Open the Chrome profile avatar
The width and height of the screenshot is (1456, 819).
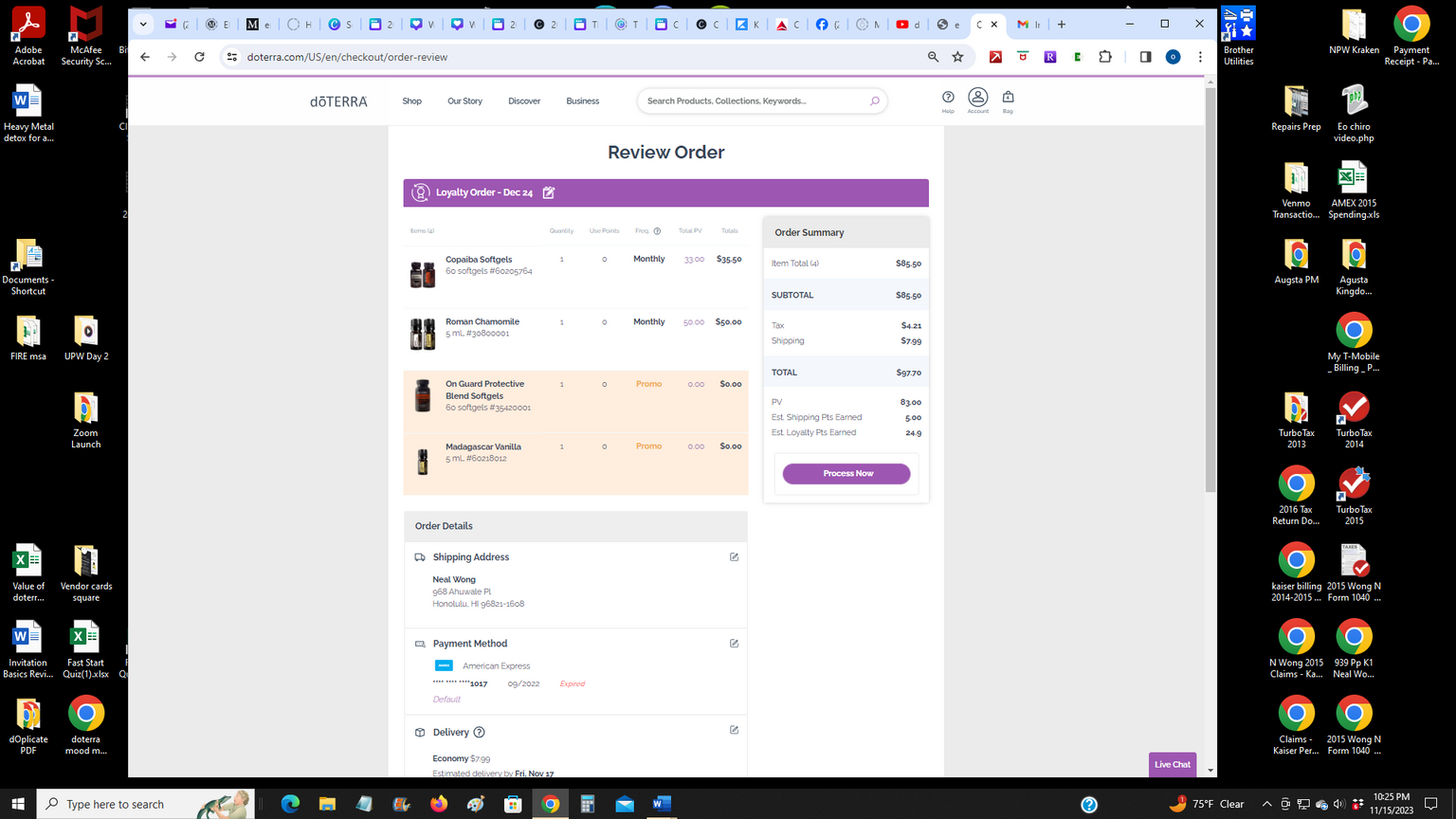pyautogui.click(x=1173, y=57)
